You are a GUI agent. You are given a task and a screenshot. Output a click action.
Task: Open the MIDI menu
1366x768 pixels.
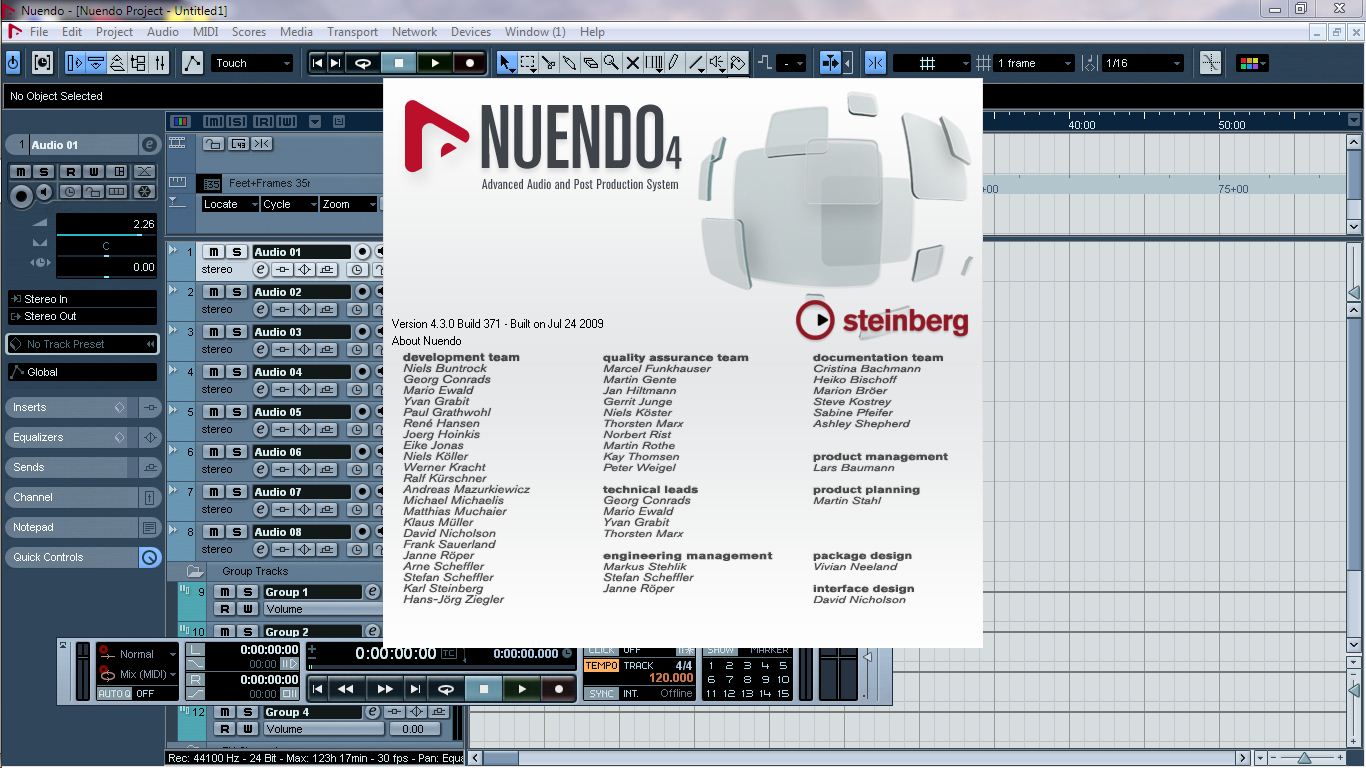205,31
